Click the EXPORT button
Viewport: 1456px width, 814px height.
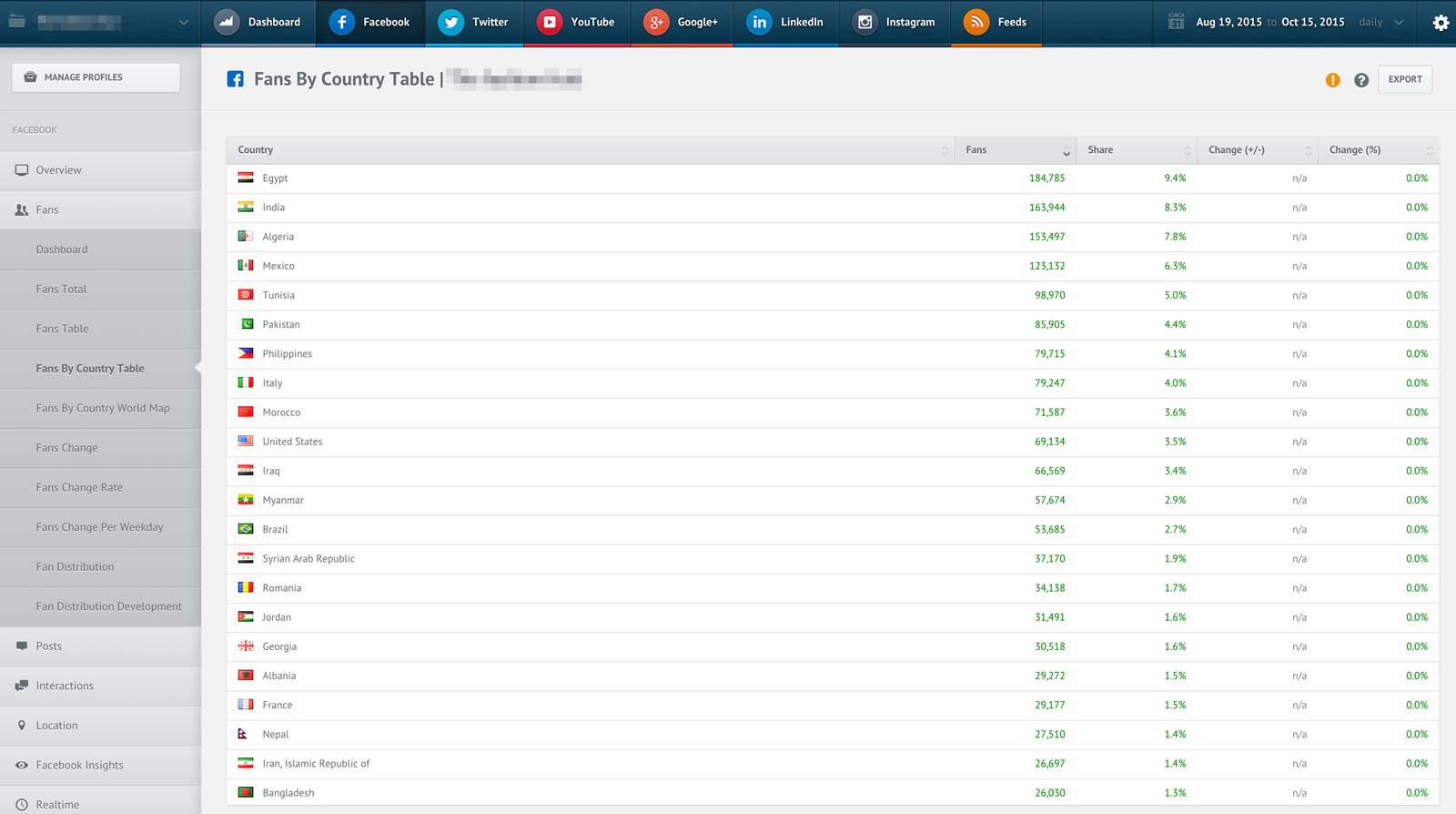pos(1405,79)
